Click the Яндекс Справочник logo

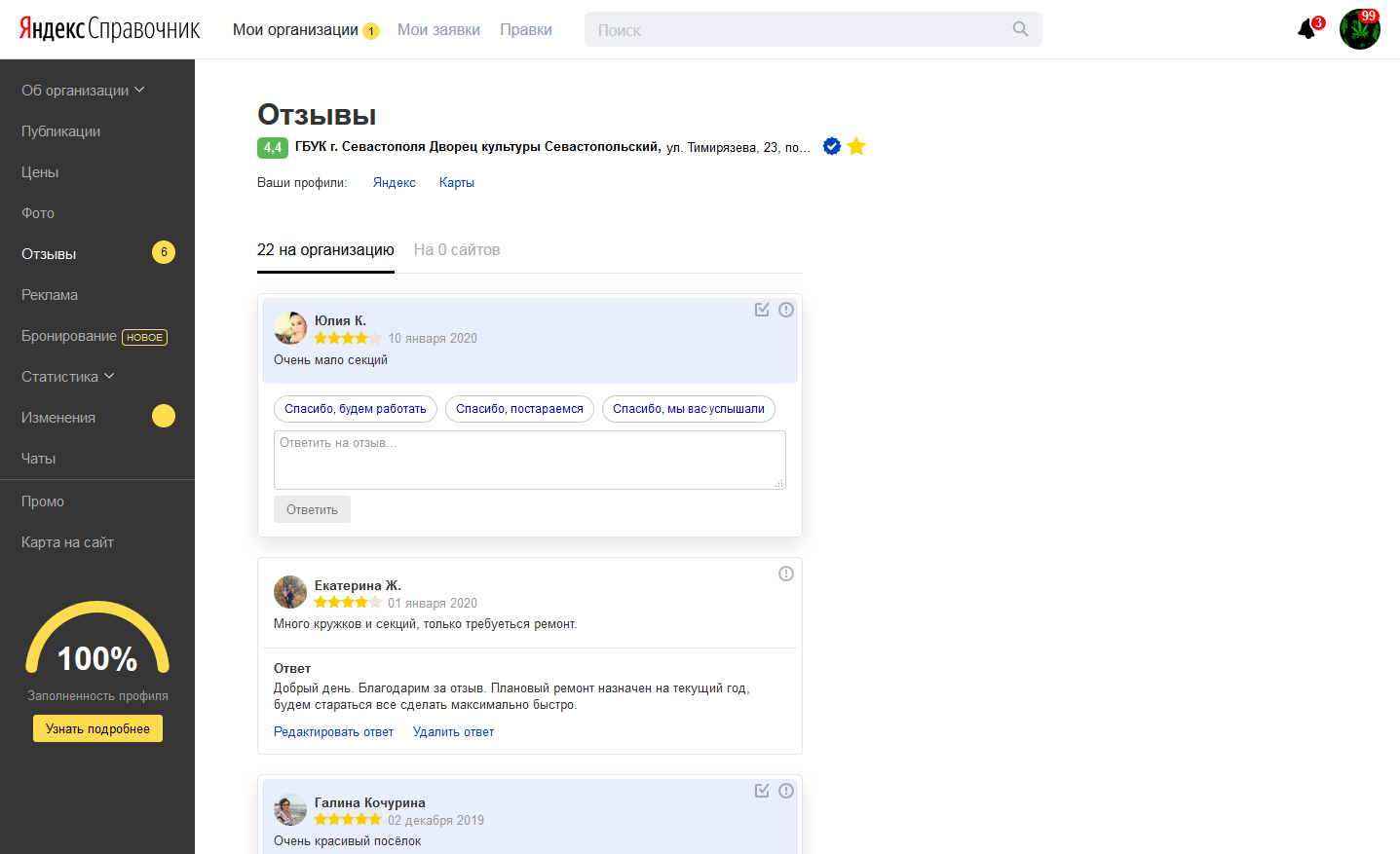109,29
